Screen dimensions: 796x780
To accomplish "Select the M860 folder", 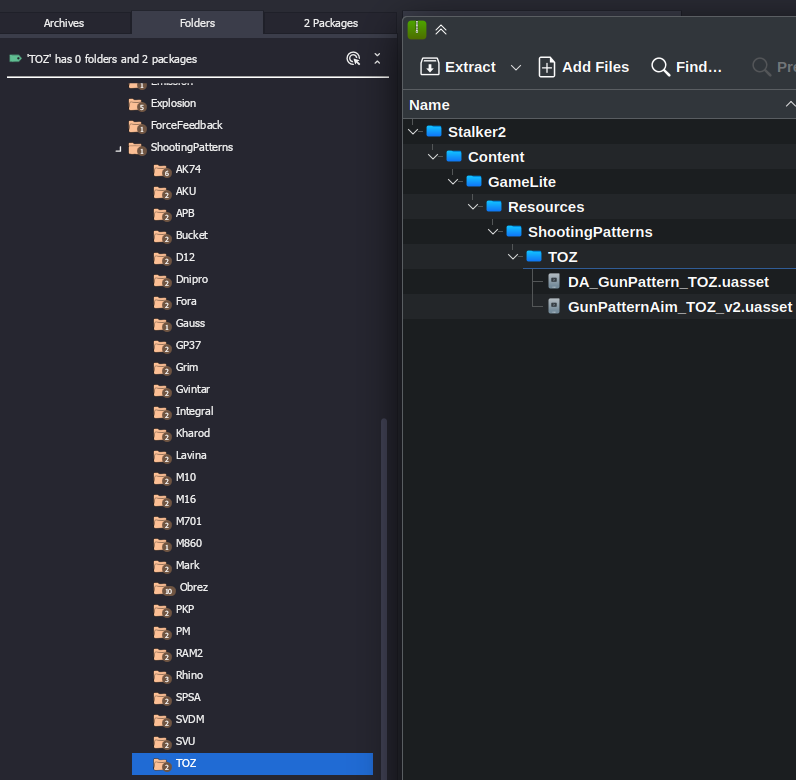I will click(188, 543).
